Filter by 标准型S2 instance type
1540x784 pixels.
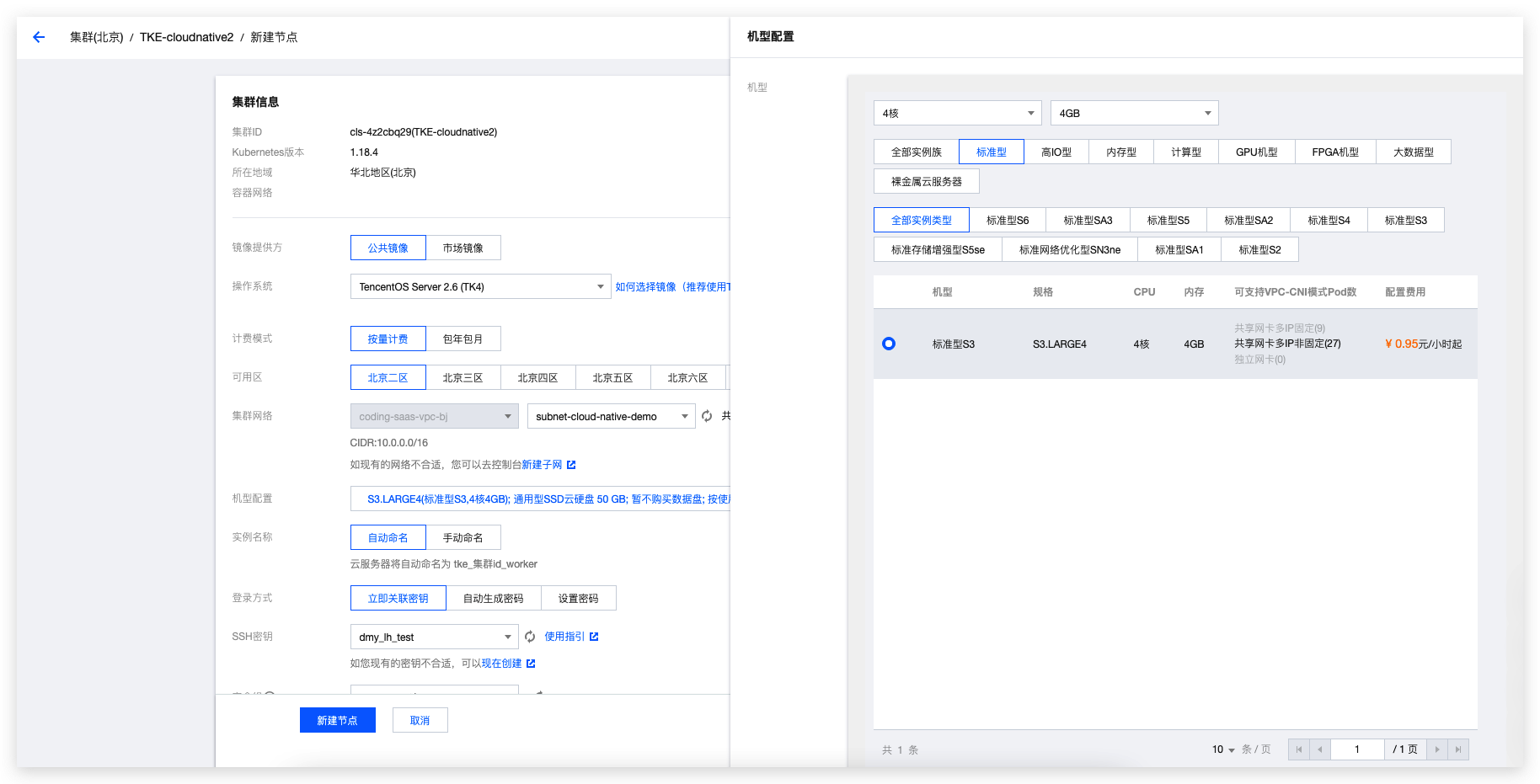pyautogui.click(x=1260, y=249)
